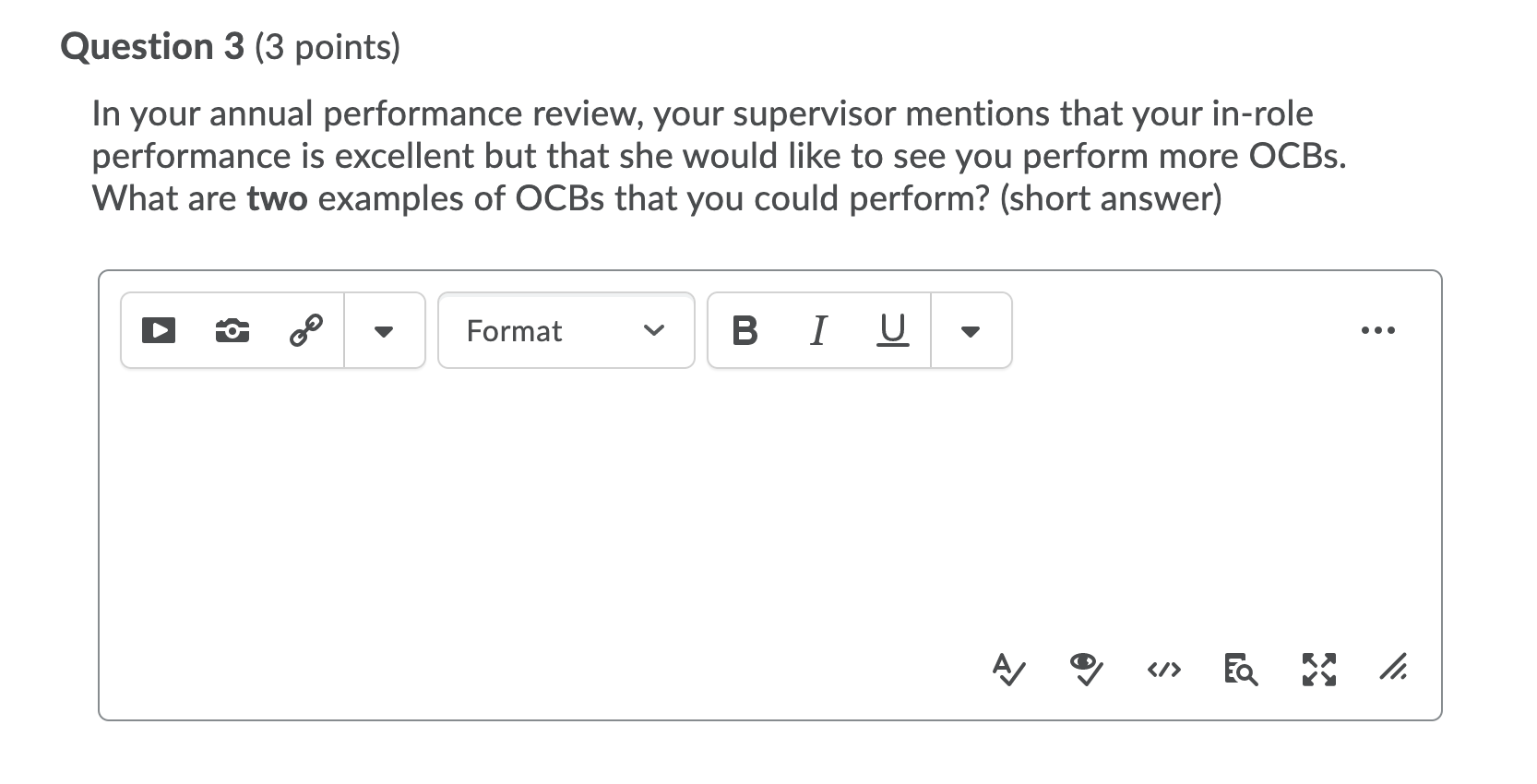This screenshot has height=784, width=1537.
Task: Run the spell check icon
Action: click(1007, 669)
